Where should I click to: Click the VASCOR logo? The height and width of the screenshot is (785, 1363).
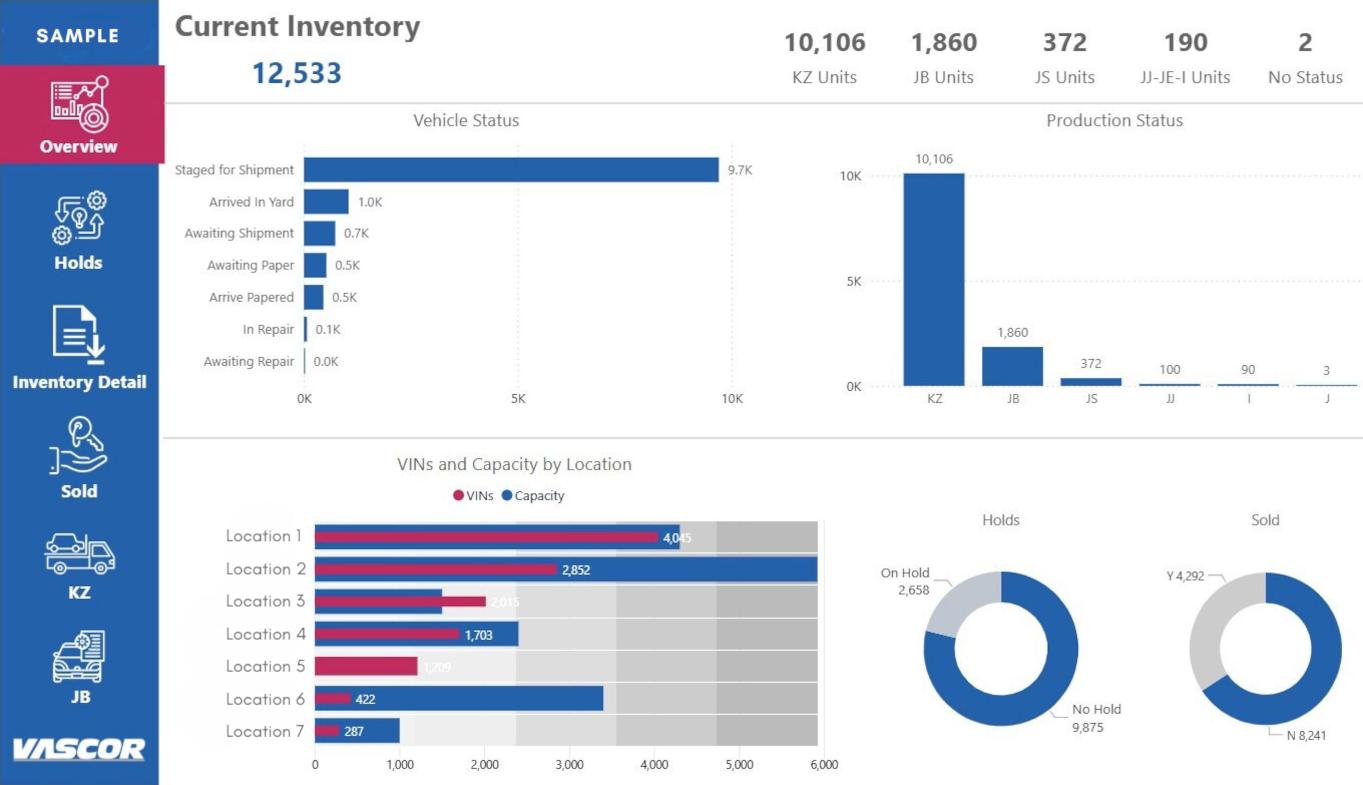coord(79,749)
